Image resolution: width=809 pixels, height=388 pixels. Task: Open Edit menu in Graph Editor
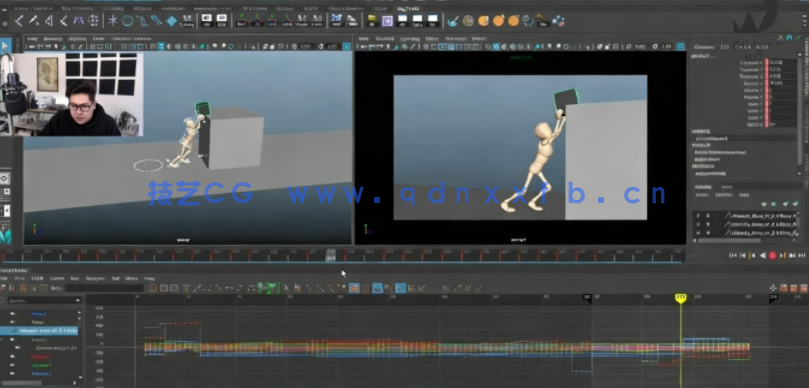pyautogui.click(x=5, y=278)
